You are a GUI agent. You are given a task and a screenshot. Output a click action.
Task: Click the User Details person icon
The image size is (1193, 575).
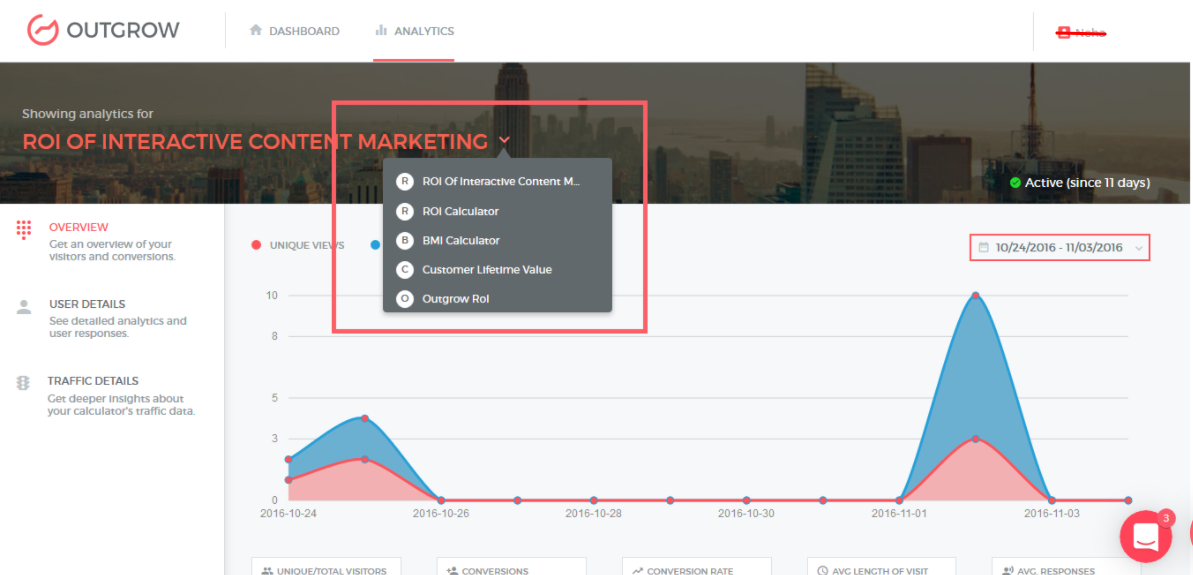pyautogui.click(x=24, y=307)
